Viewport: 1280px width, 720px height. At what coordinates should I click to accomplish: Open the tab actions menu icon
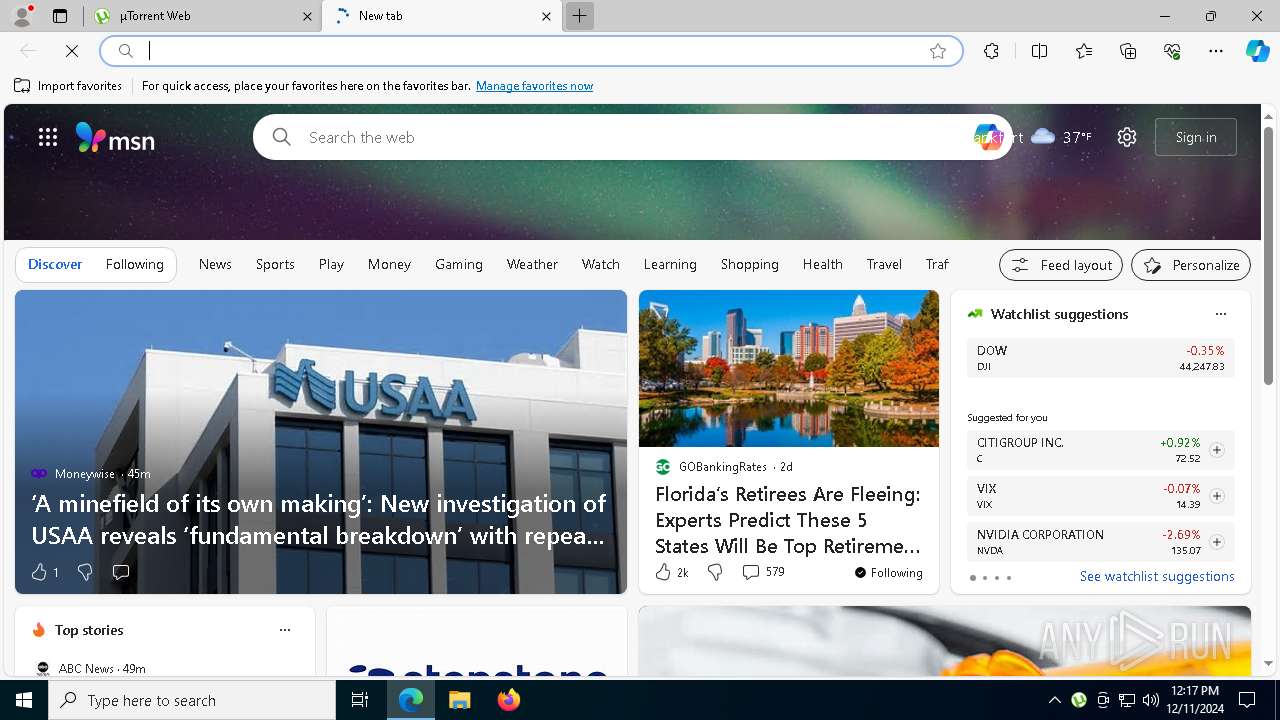[60, 16]
